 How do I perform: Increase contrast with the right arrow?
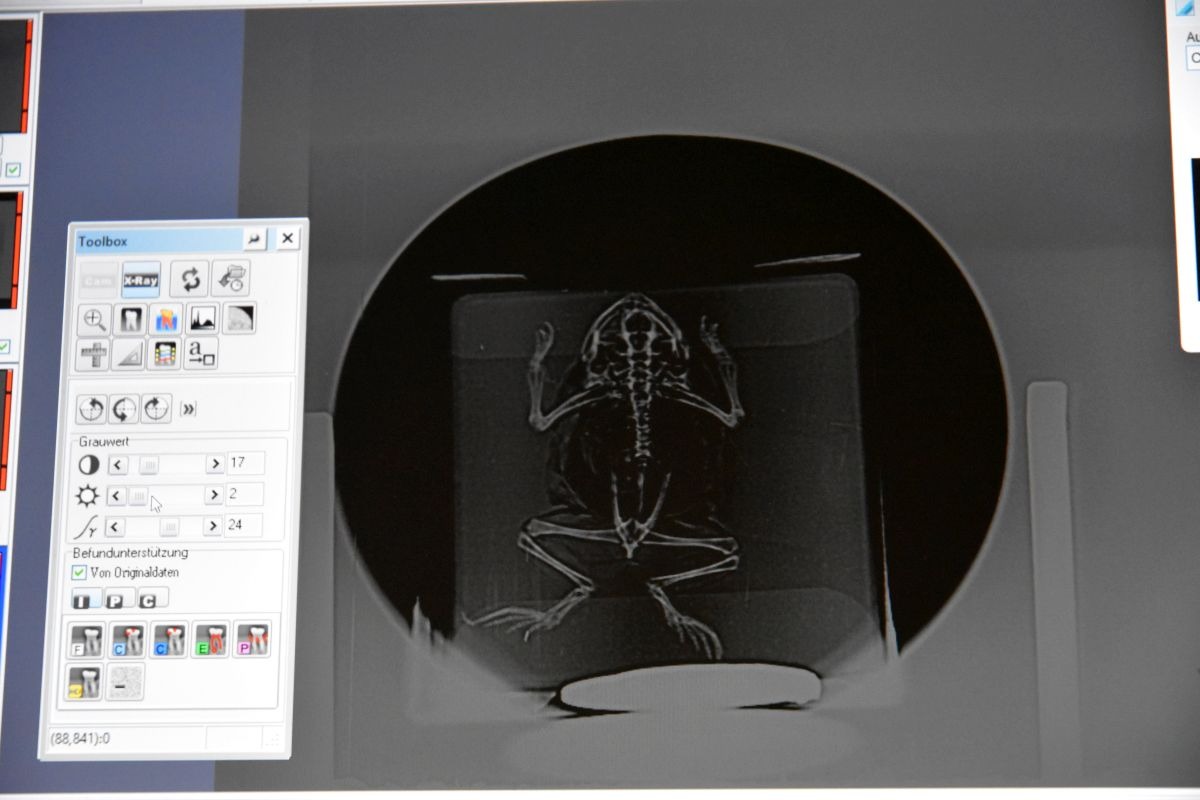pyautogui.click(x=214, y=464)
